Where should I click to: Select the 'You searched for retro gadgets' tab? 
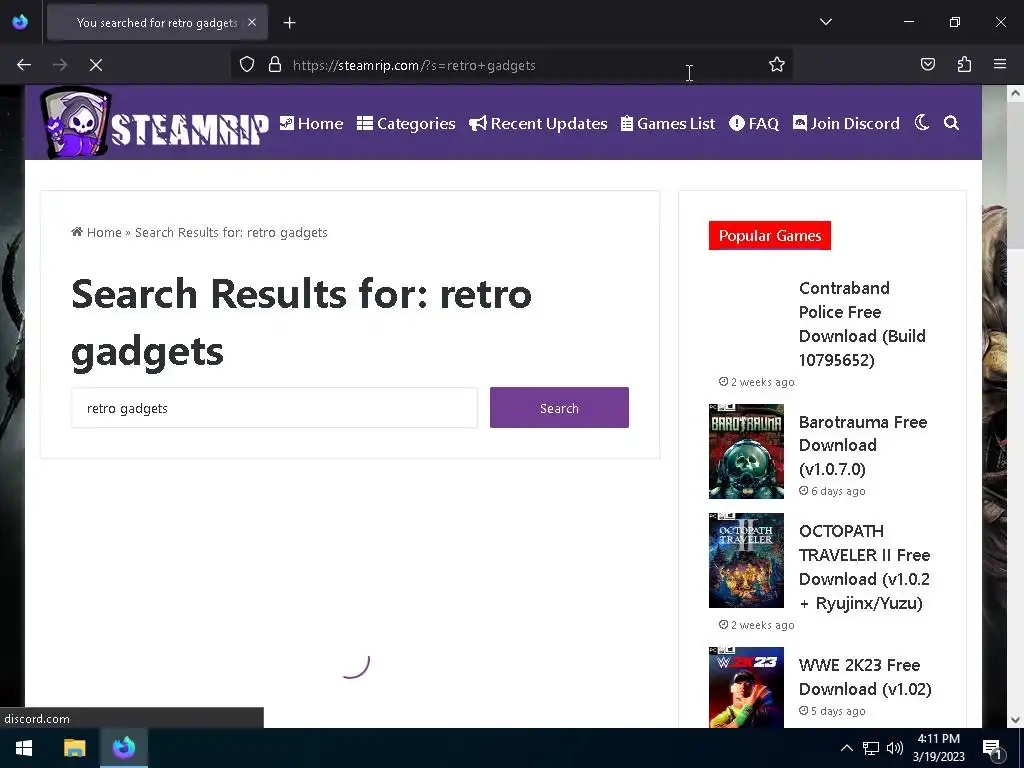(157, 23)
